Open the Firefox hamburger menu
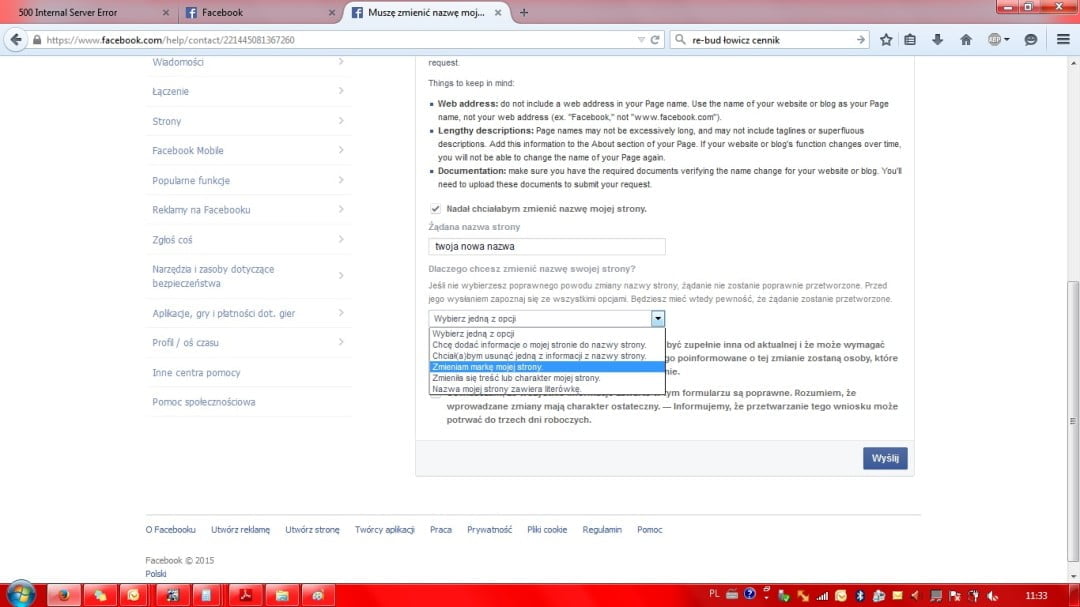 tap(1063, 40)
